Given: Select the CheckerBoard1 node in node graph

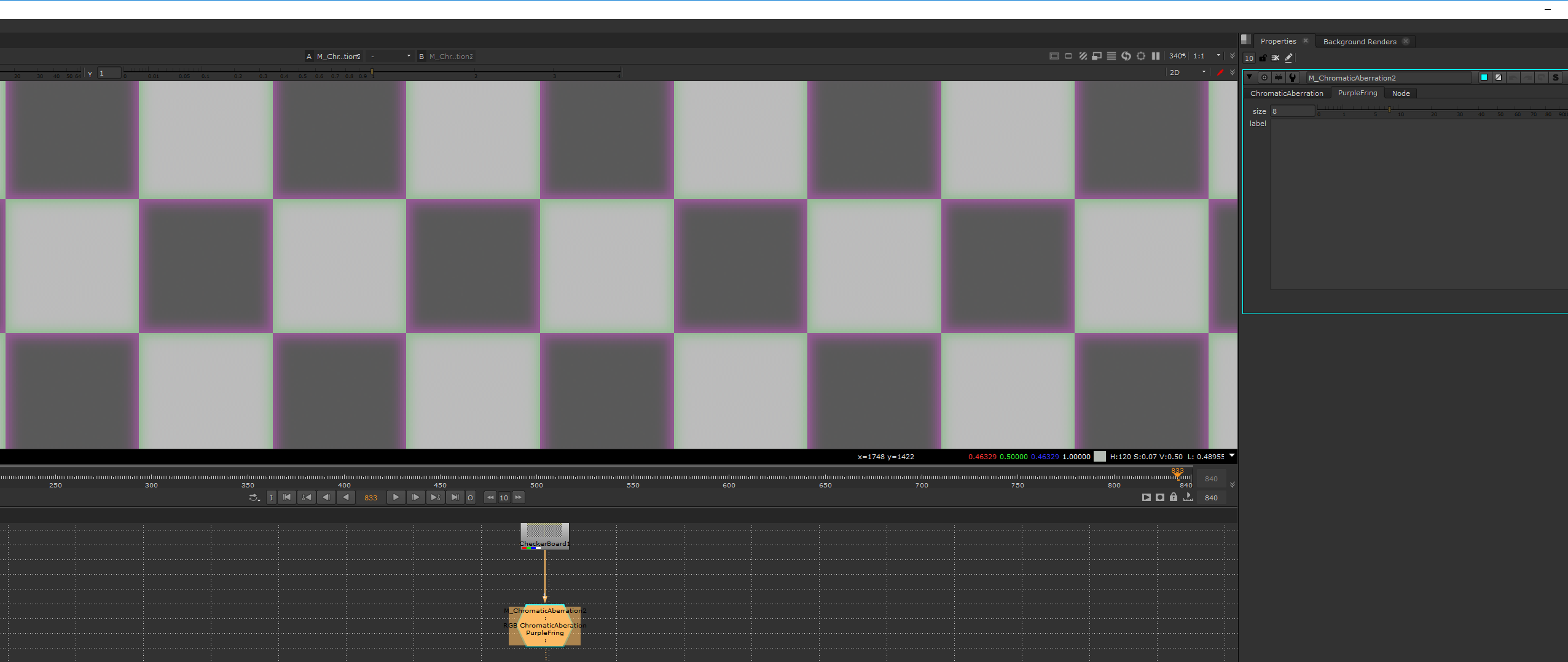Looking at the screenshot, I should (x=544, y=535).
